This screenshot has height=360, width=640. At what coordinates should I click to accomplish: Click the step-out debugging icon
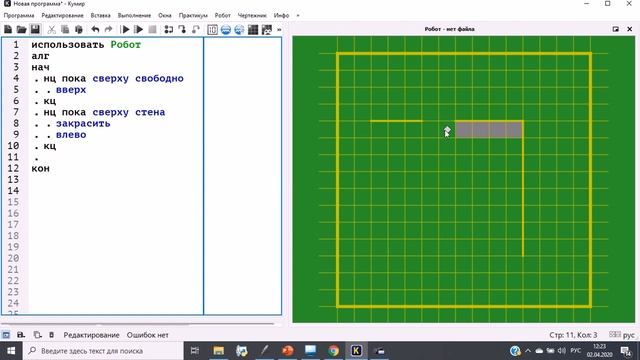click(196, 29)
